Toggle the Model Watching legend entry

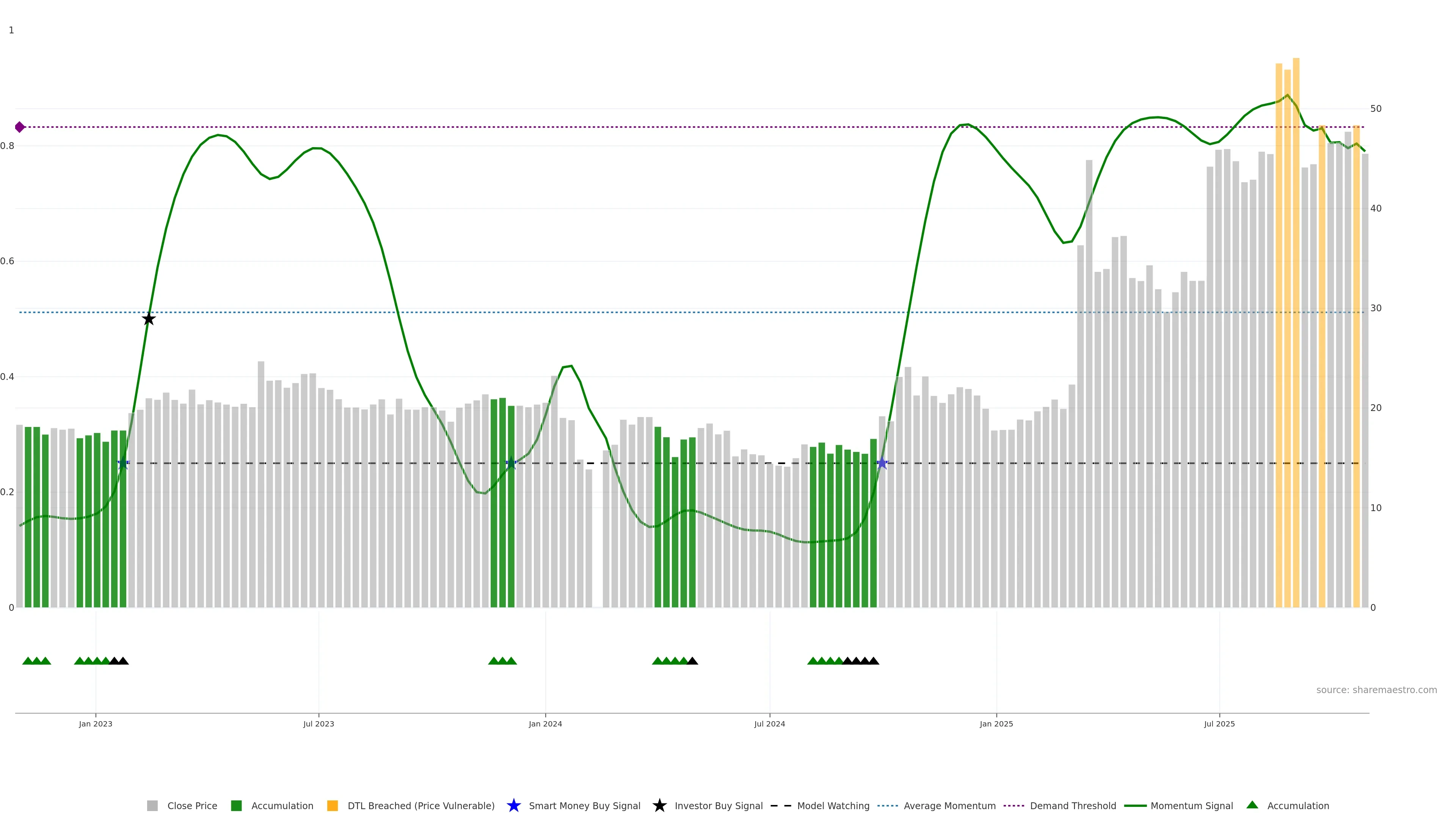point(833,805)
